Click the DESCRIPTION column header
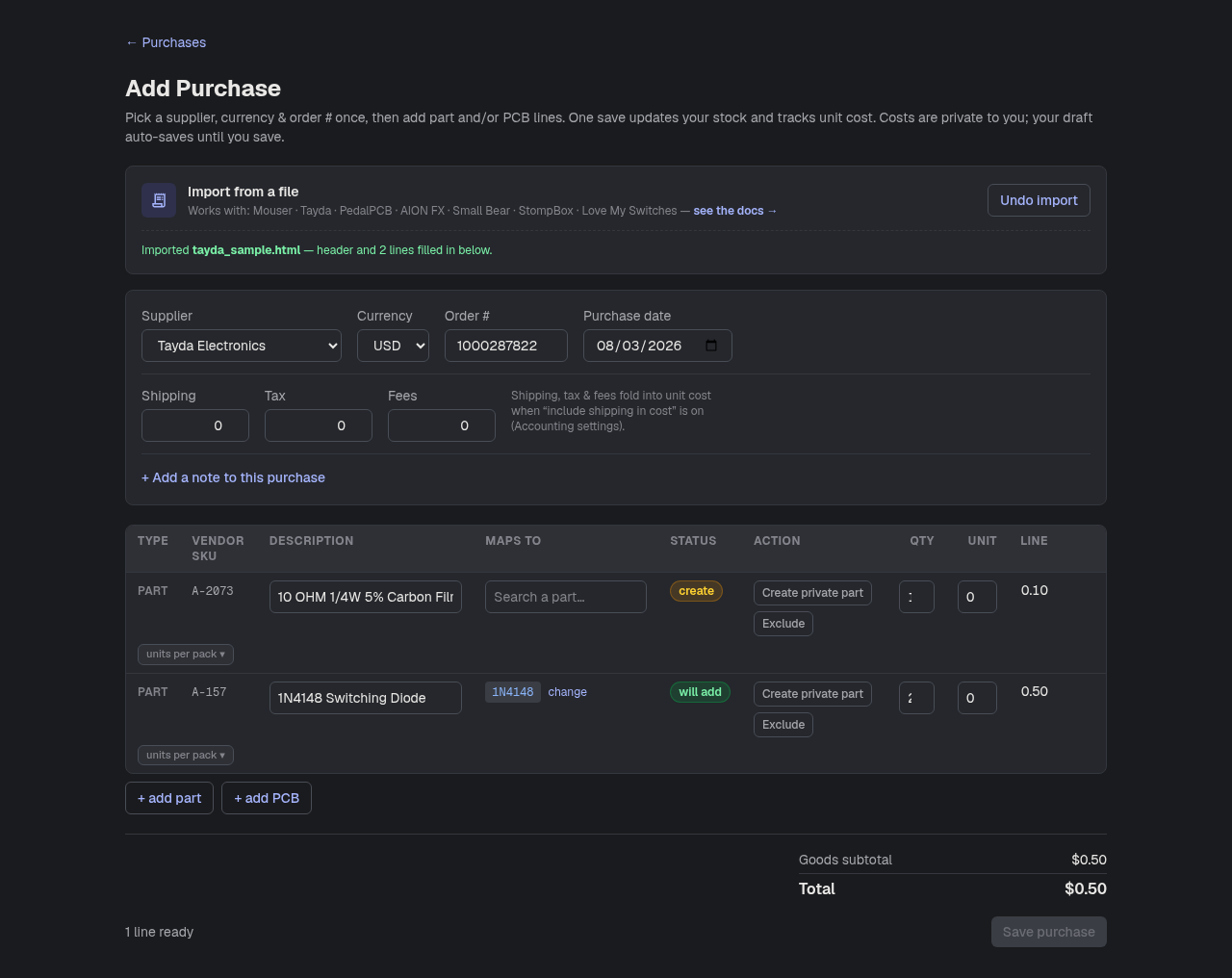 [311, 541]
